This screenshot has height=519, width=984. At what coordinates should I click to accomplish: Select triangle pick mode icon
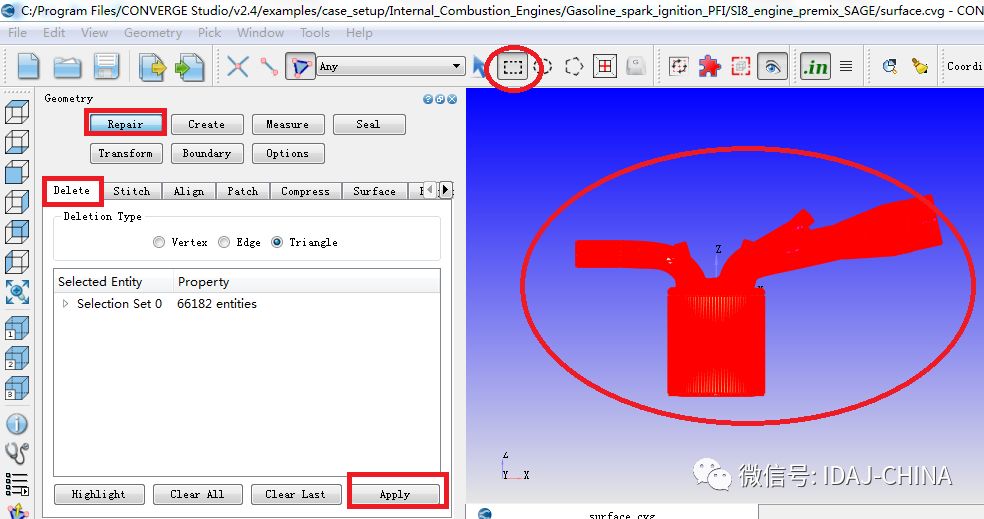point(300,66)
